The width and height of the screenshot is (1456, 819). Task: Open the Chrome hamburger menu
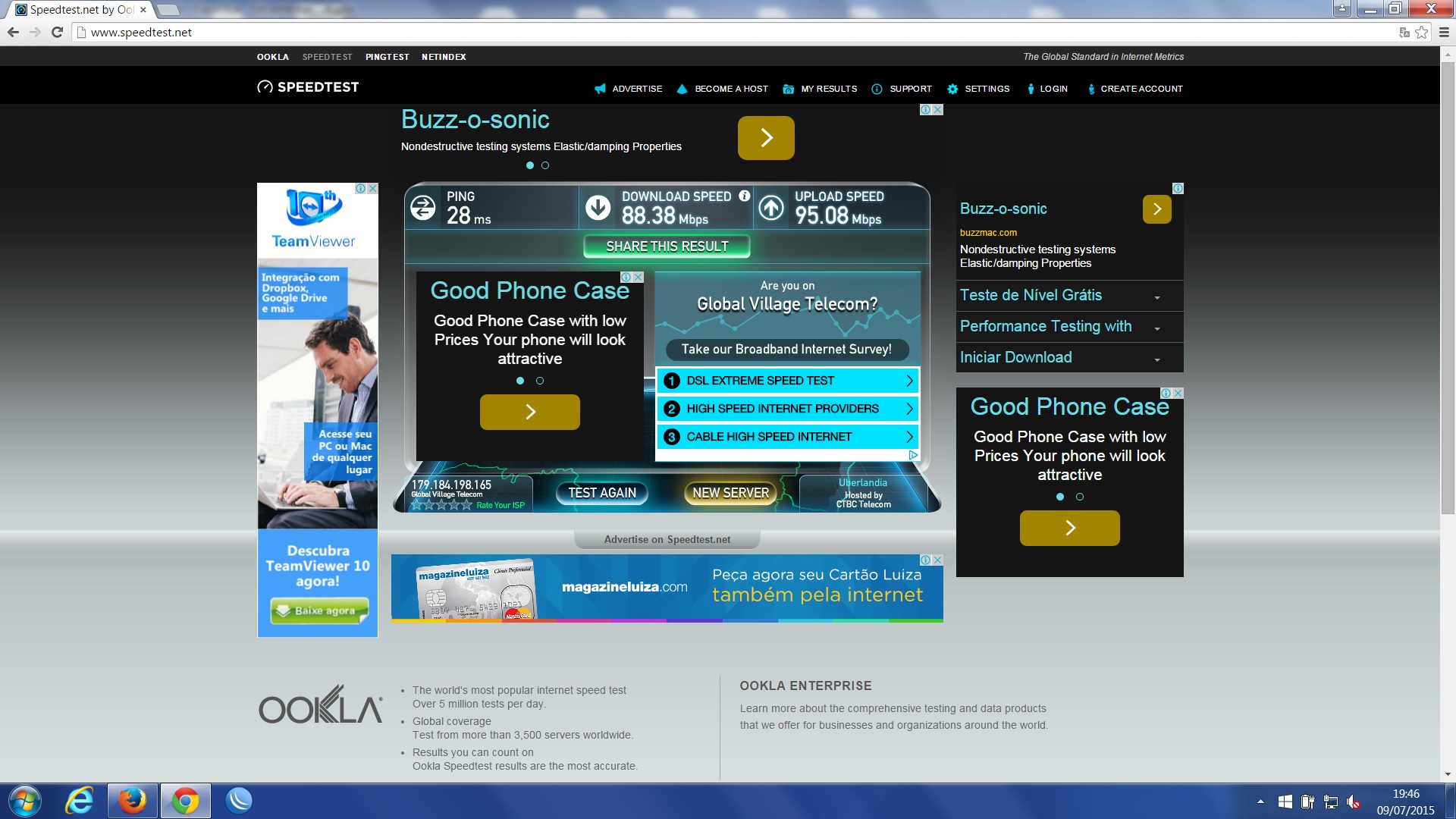coord(1444,33)
